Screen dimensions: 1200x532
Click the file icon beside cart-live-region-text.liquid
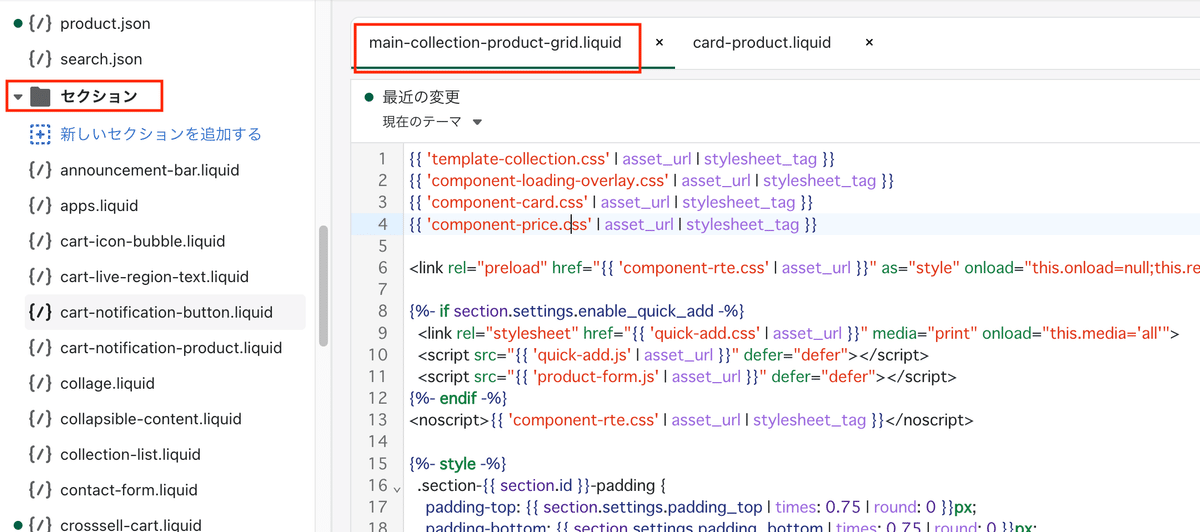[x=40, y=277]
